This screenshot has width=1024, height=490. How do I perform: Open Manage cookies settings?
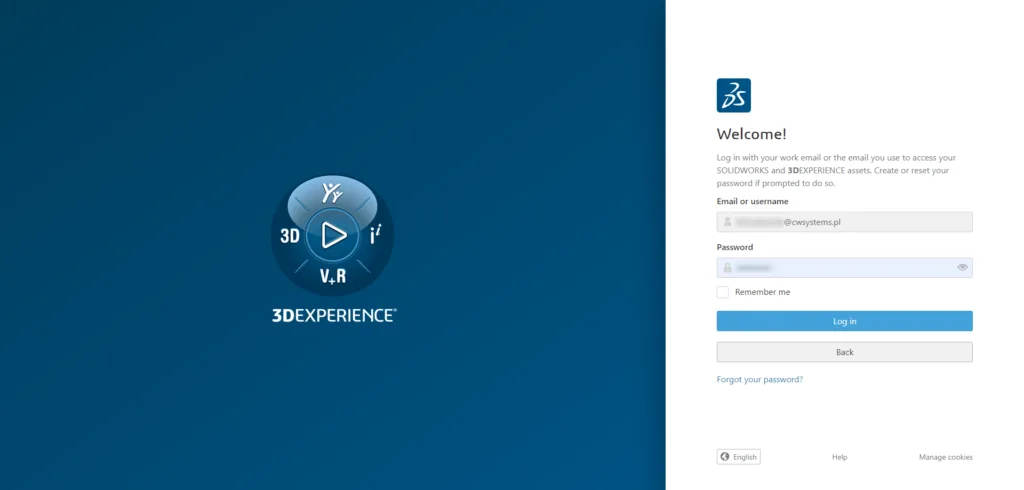pyautogui.click(x=946, y=457)
